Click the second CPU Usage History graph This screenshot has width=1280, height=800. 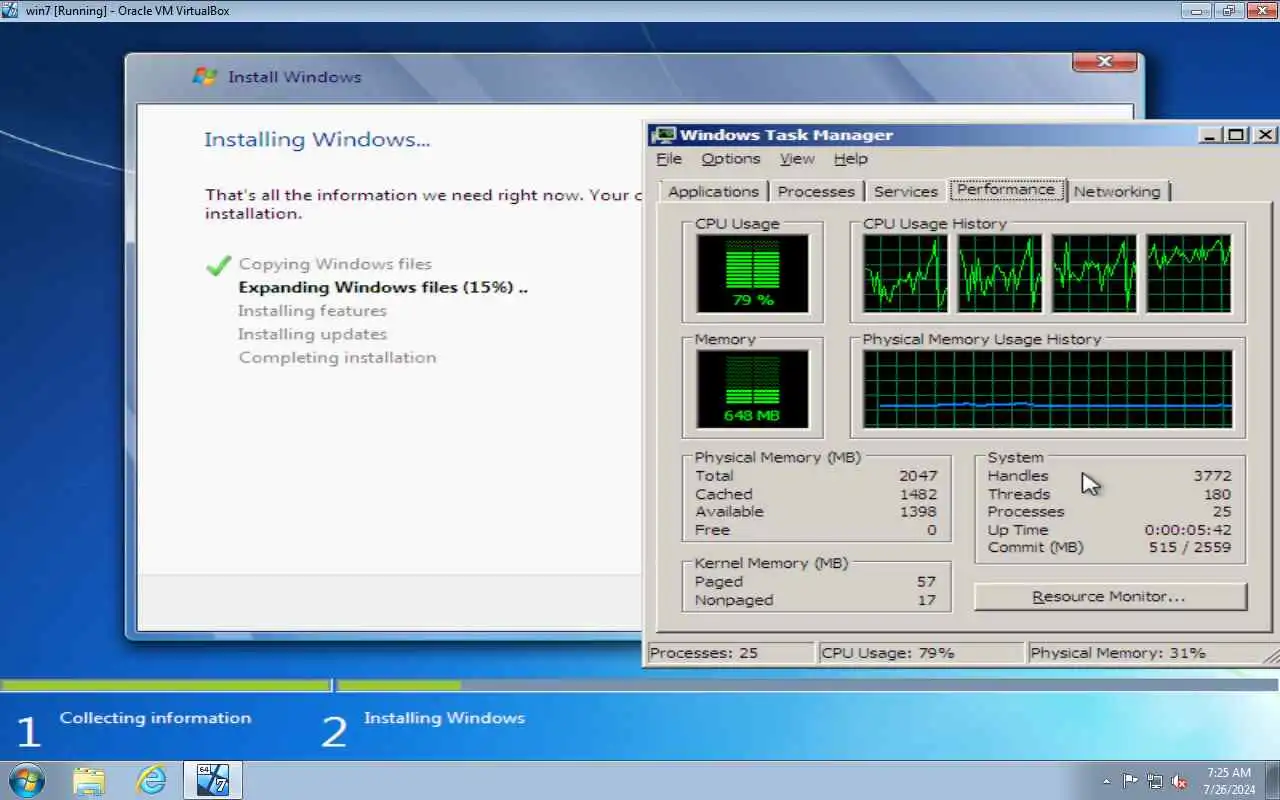pyautogui.click(x=1000, y=273)
